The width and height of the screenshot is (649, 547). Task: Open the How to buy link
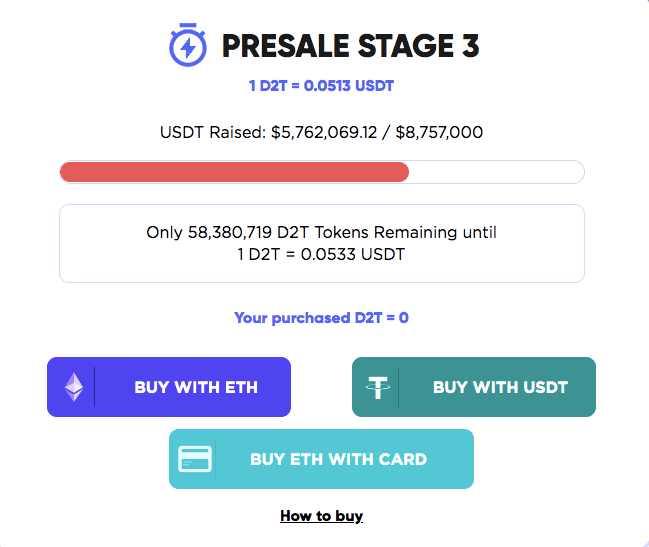point(321,516)
